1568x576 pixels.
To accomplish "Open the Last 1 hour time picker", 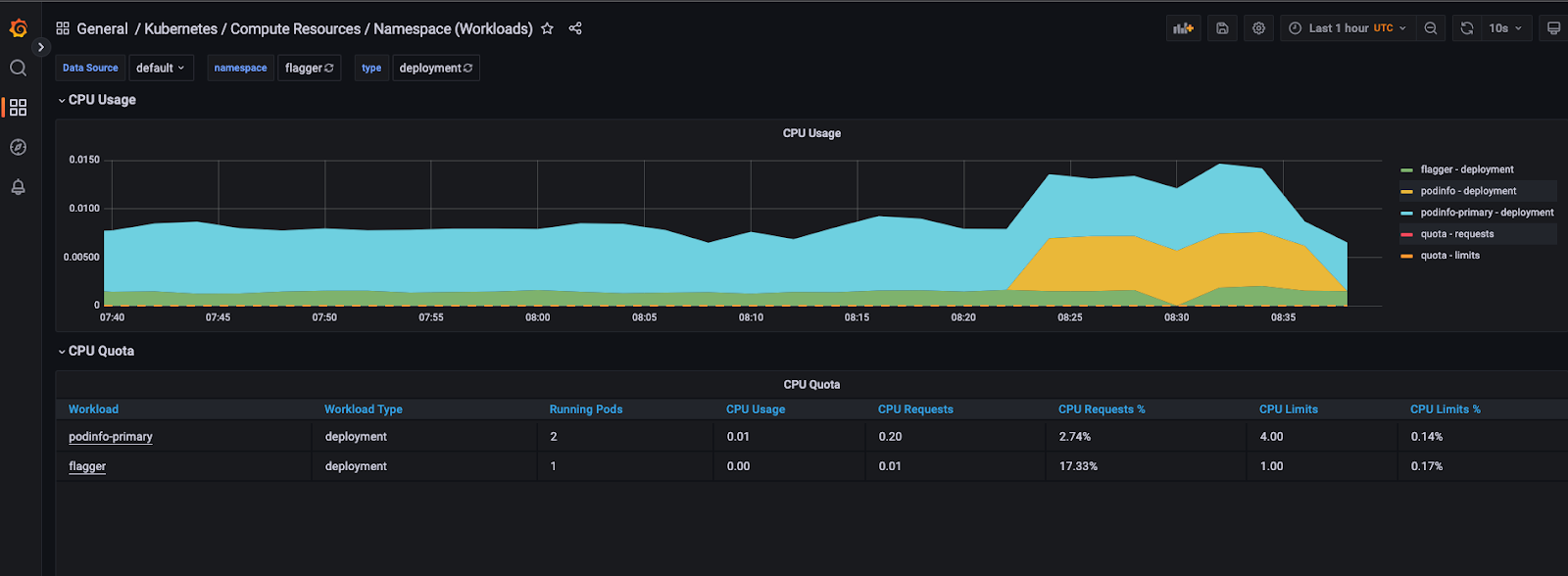I will pyautogui.click(x=1348, y=28).
